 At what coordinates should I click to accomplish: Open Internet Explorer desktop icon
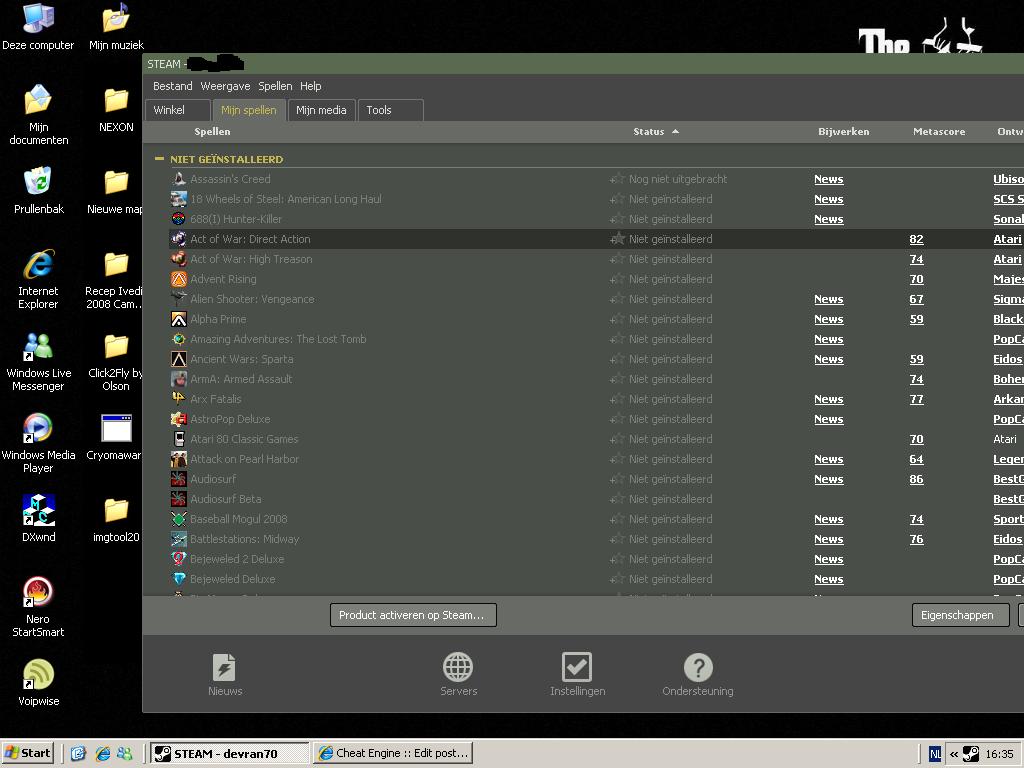pos(38,264)
